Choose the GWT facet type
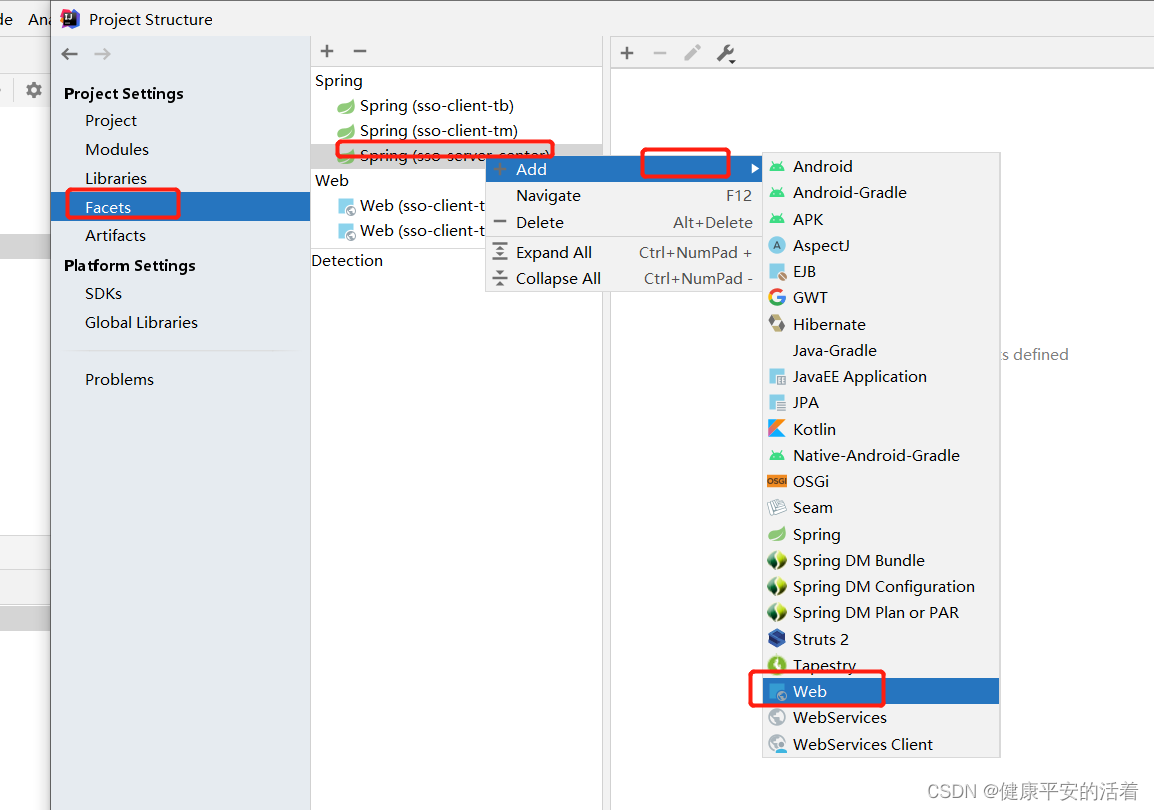This screenshot has width=1154, height=810. coord(810,297)
